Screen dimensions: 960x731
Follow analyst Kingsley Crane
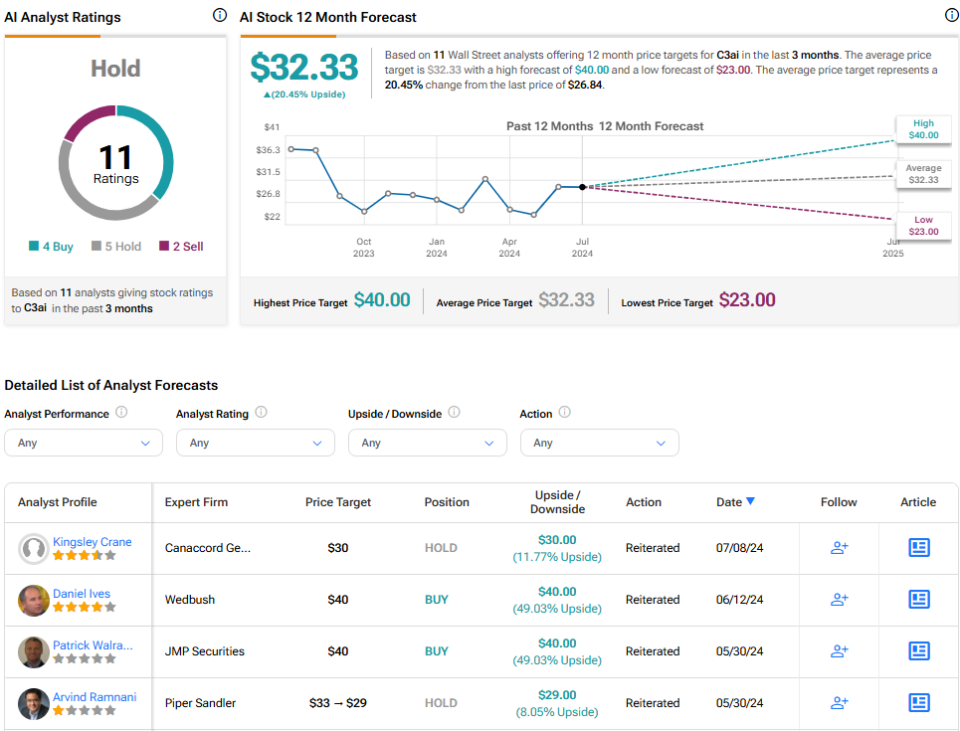click(839, 547)
